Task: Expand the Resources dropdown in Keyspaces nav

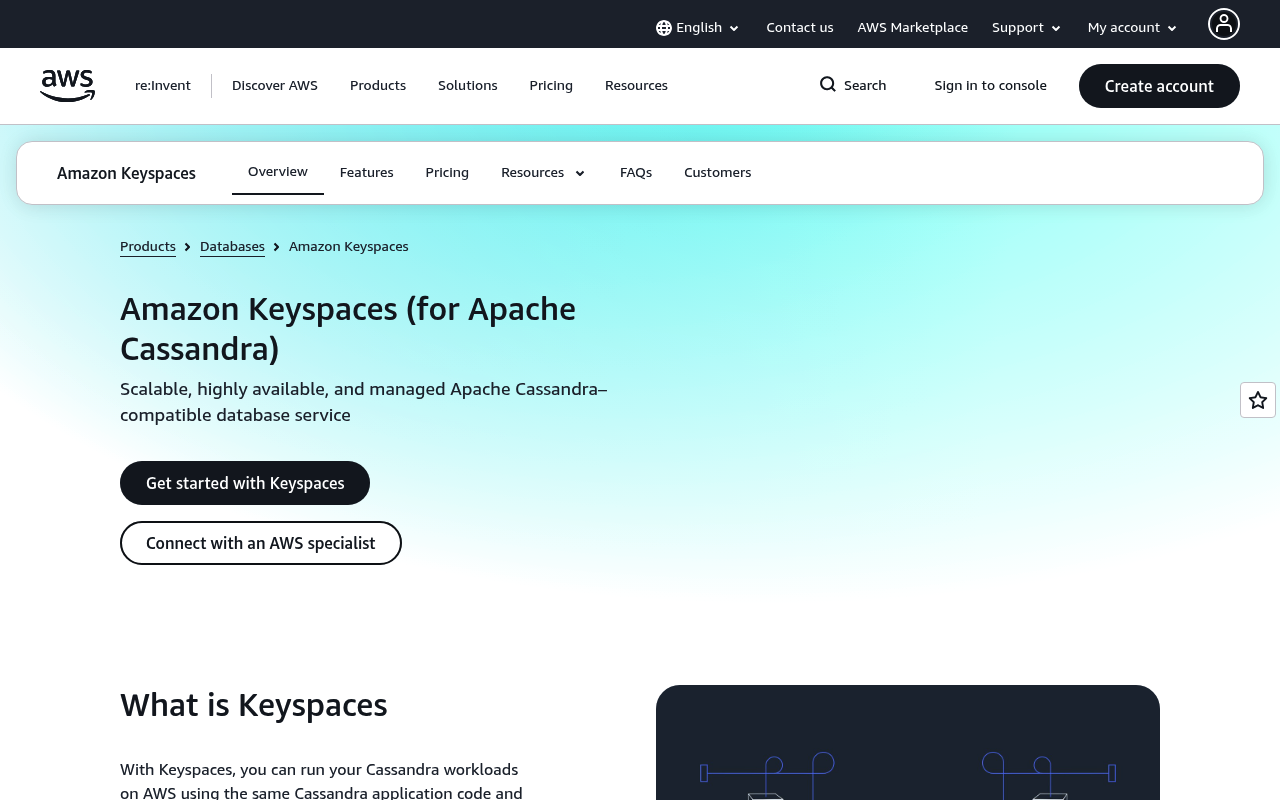Action: (x=543, y=173)
